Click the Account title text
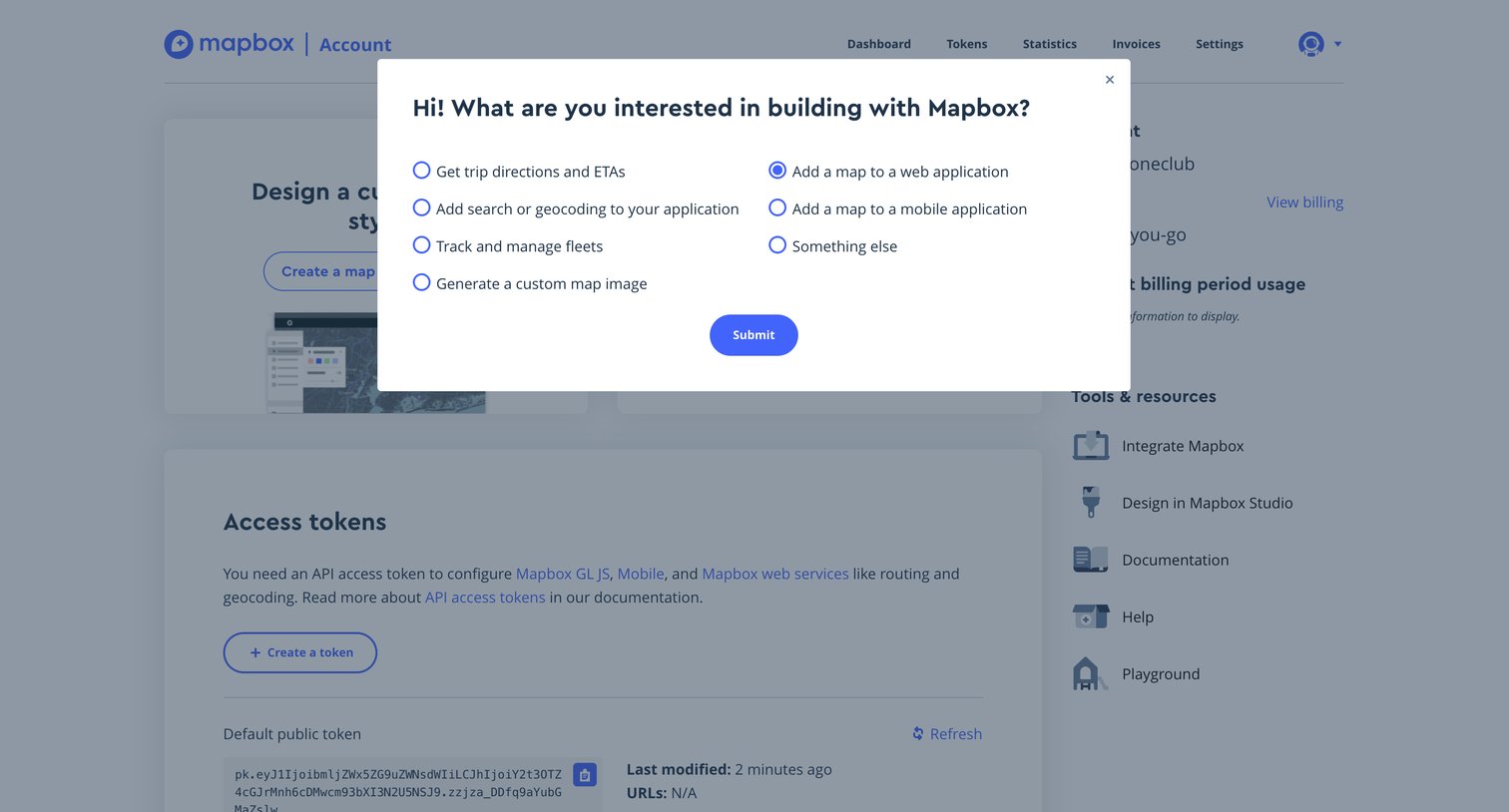The height and width of the screenshot is (812, 1509). click(355, 45)
